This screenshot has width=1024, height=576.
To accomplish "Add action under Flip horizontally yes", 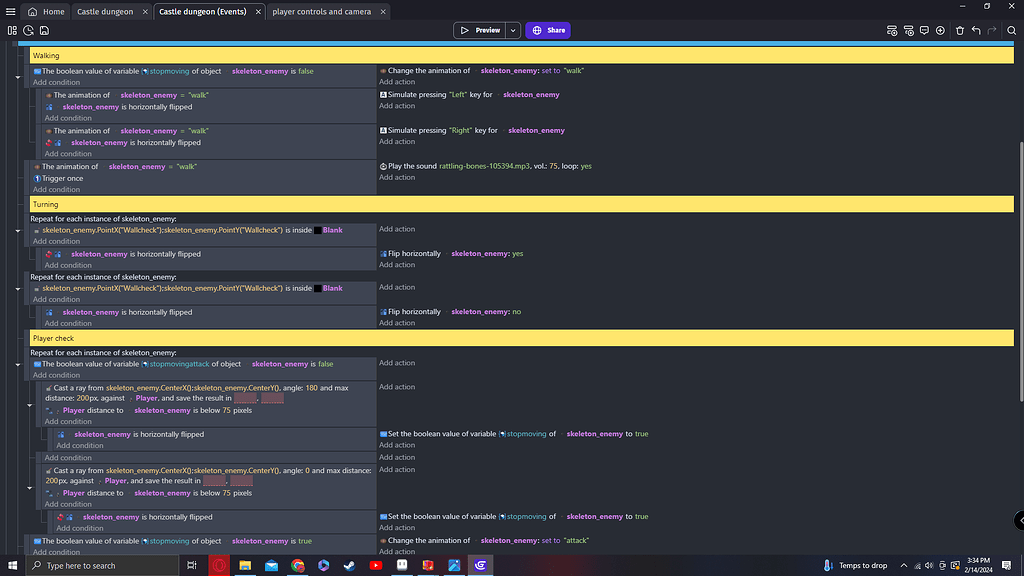I will pos(397,264).
